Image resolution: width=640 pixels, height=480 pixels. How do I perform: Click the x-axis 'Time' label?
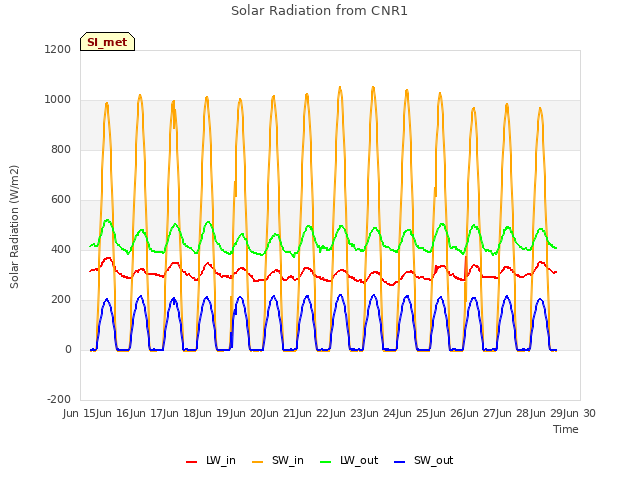(565, 429)
